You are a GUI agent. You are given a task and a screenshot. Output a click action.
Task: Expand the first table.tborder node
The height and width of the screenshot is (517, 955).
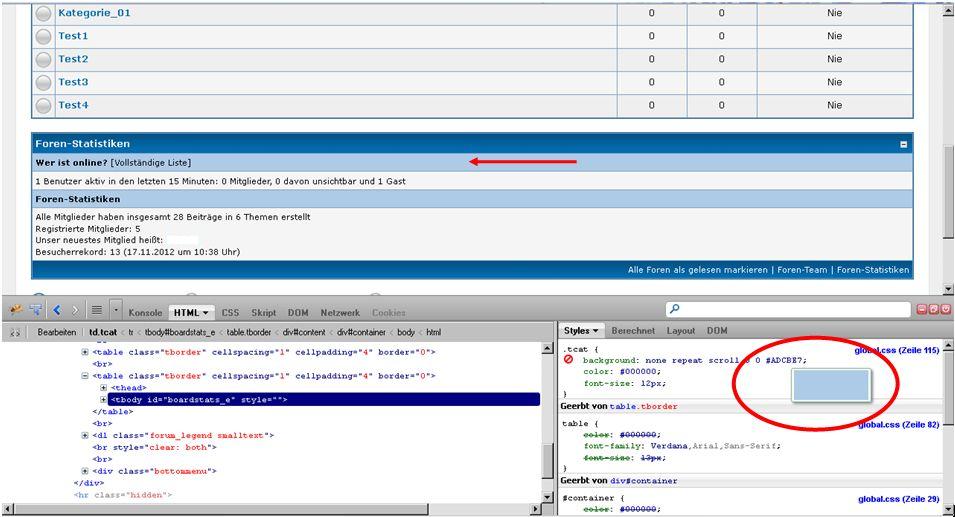[85, 352]
